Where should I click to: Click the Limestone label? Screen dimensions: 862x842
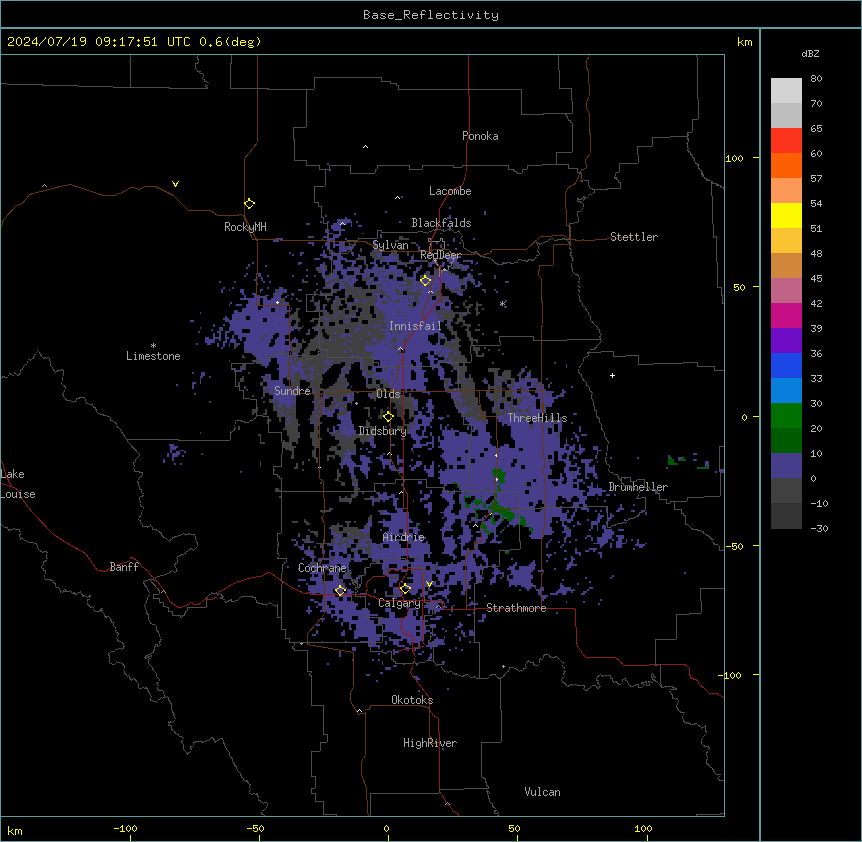tap(153, 356)
